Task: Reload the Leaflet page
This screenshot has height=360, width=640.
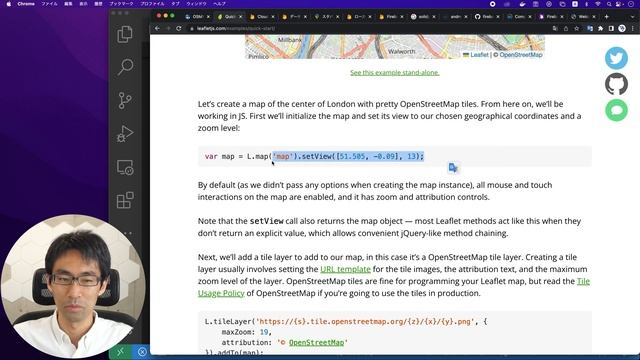Action: point(179,29)
